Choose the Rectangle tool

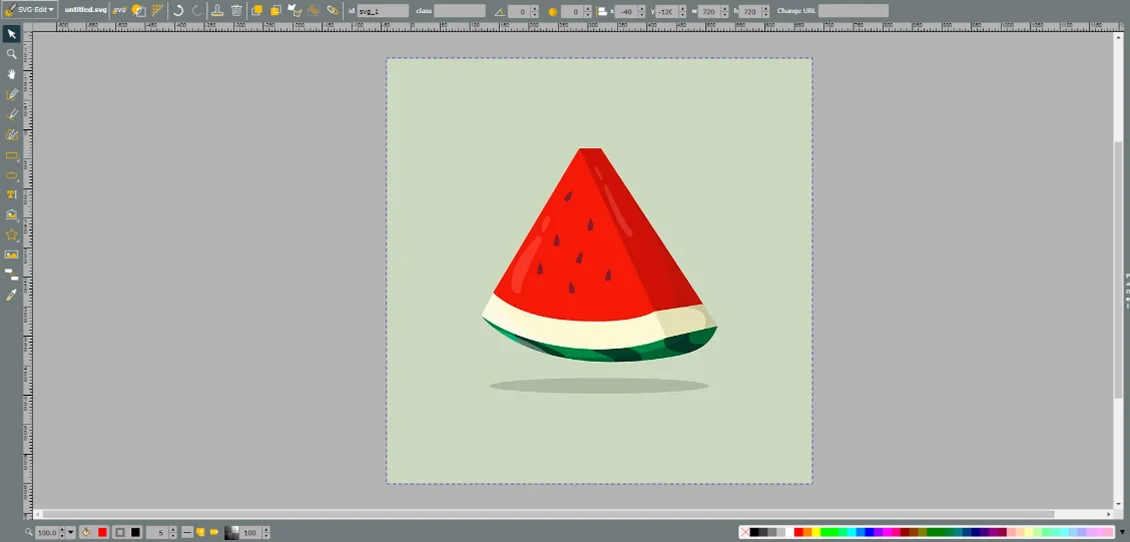pyautogui.click(x=12, y=155)
